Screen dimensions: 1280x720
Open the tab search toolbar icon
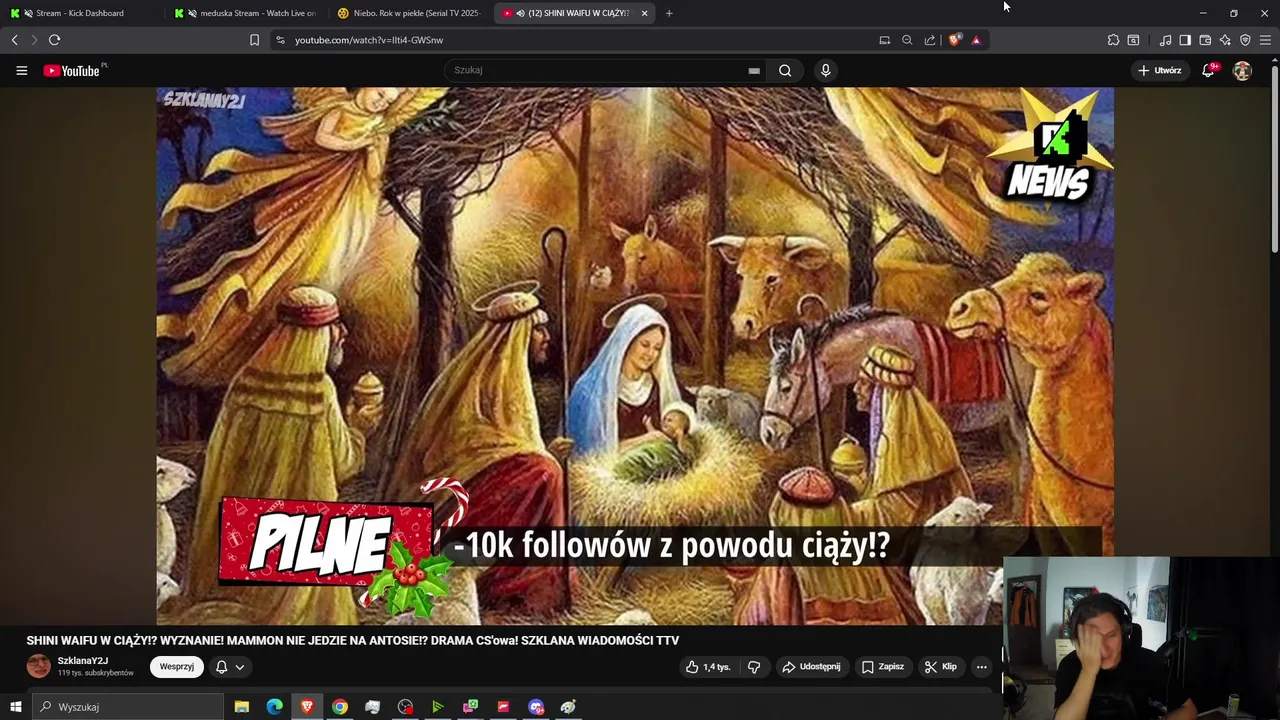pyautogui.click(x=1133, y=40)
